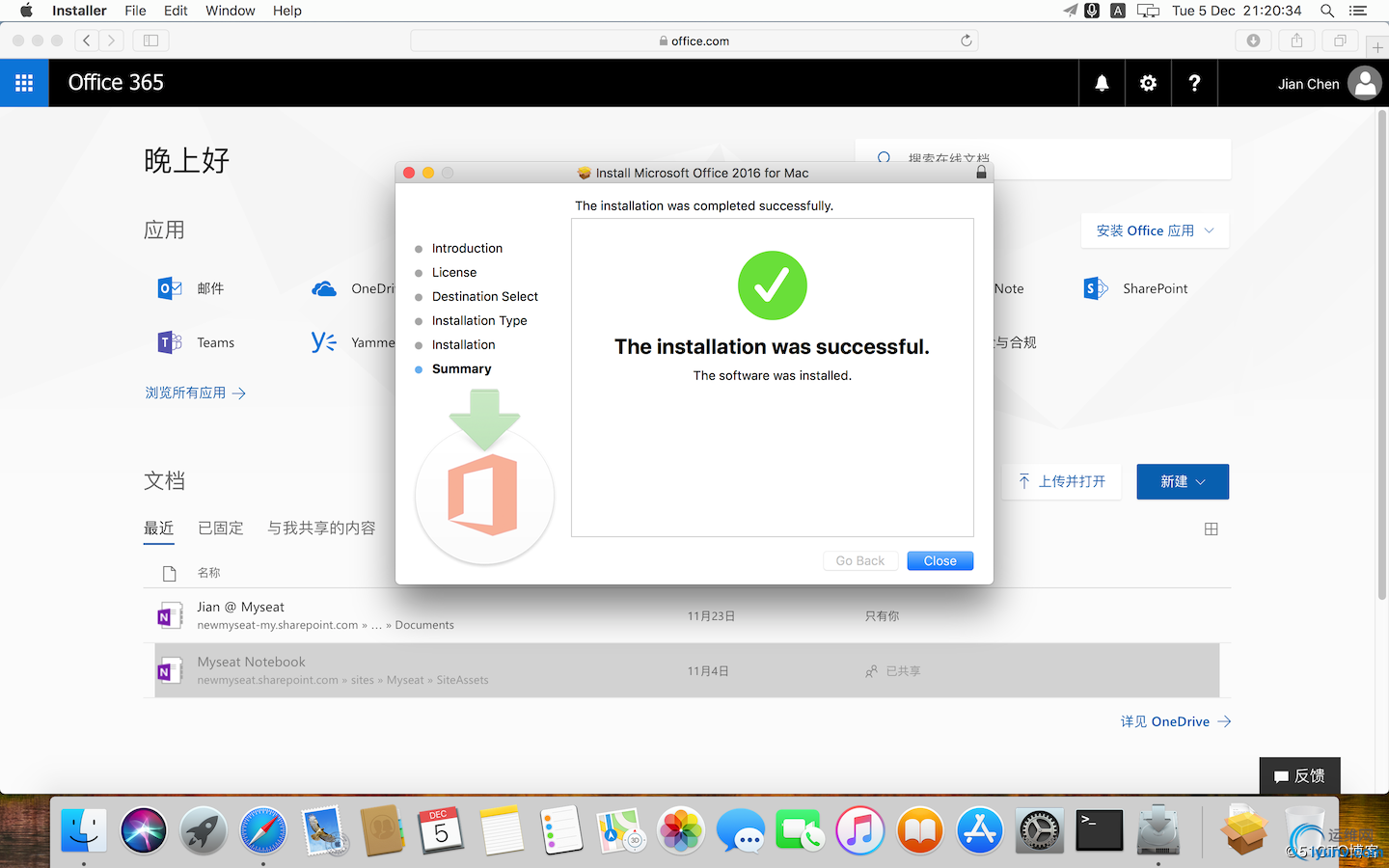The height and width of the screenshot is (868, 1389).
Task: Click the online document search field
Action: pyautogui.click(x=1043, y=157)
